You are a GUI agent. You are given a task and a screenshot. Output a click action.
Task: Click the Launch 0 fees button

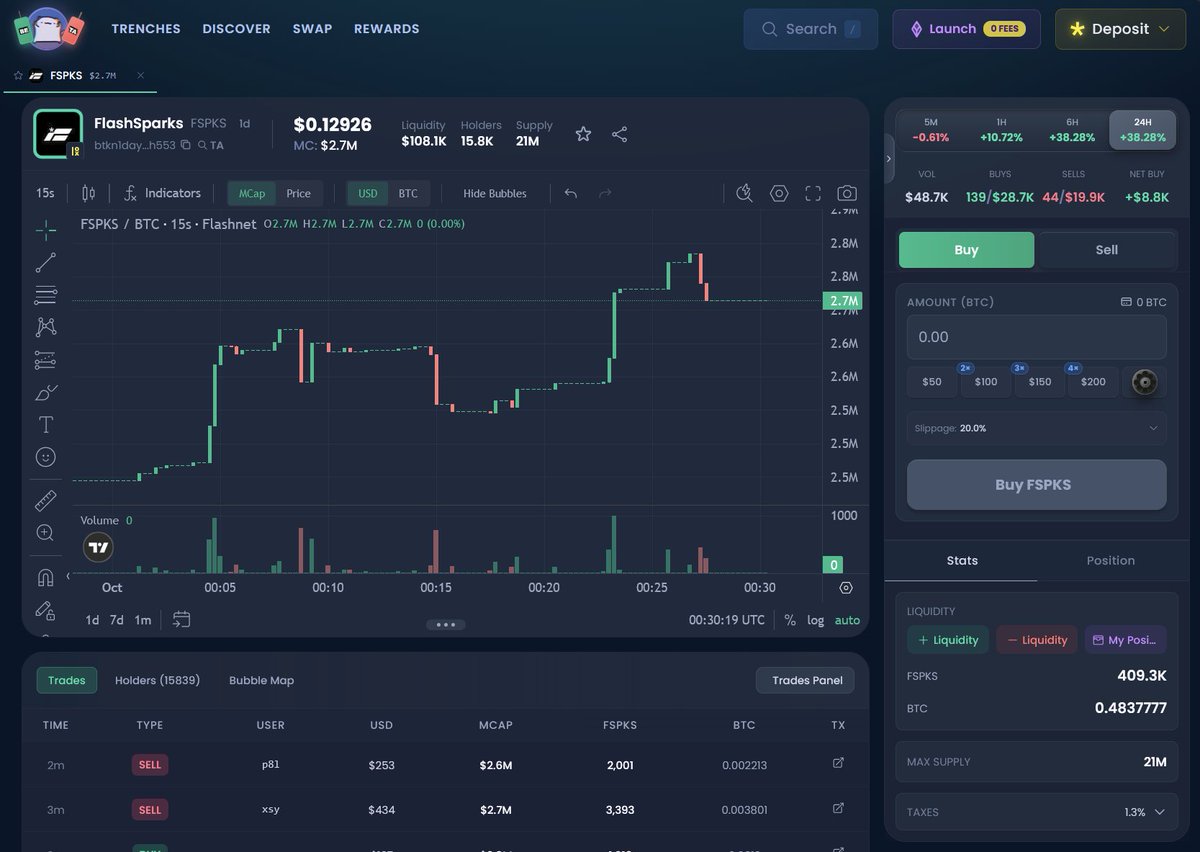tap(966, 29)
